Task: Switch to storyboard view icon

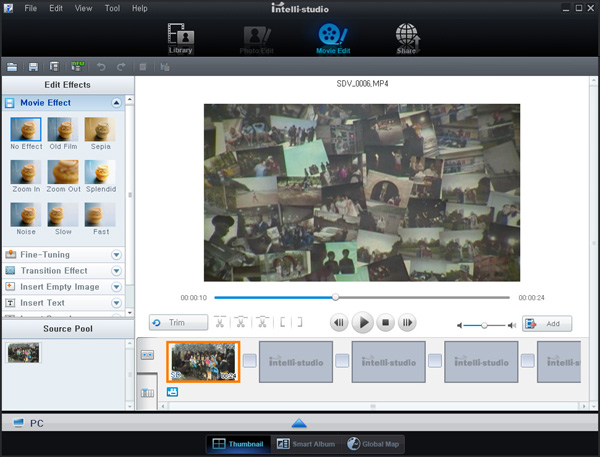Action: tap(147, 355)
